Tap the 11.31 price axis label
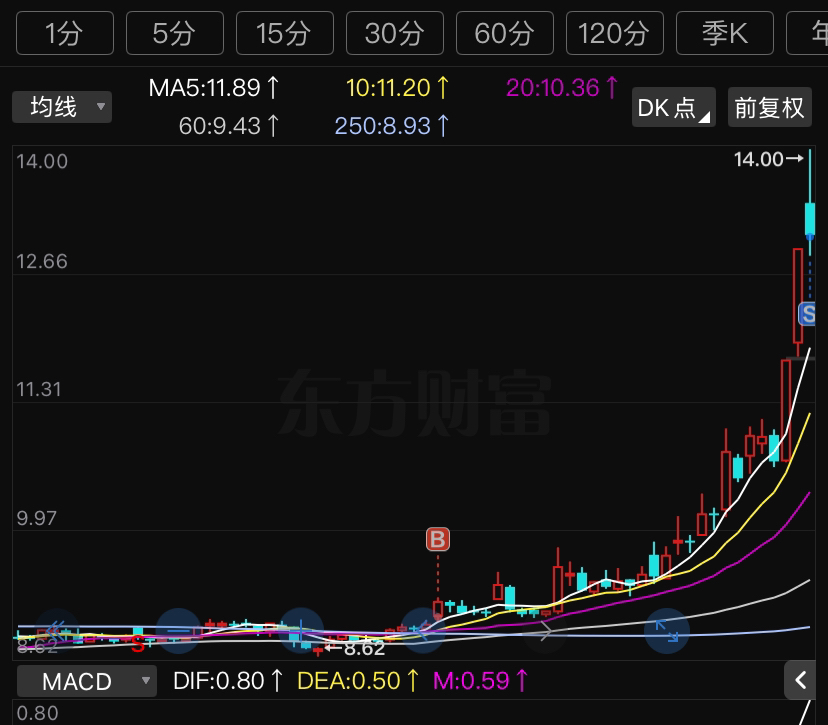The image size is (828, 725). tap(39, 390)
